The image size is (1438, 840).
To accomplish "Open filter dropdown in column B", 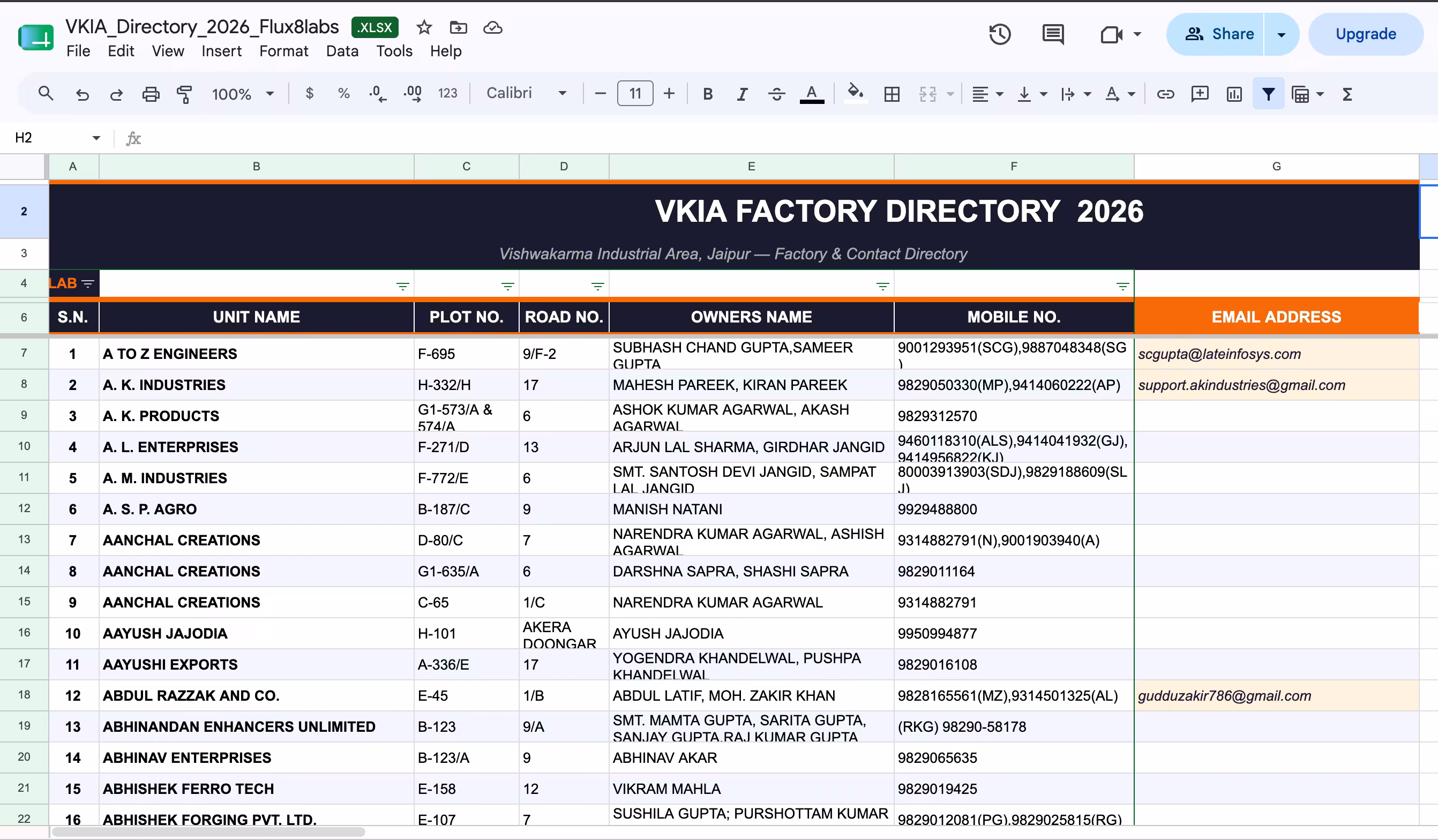I will 403,286.
